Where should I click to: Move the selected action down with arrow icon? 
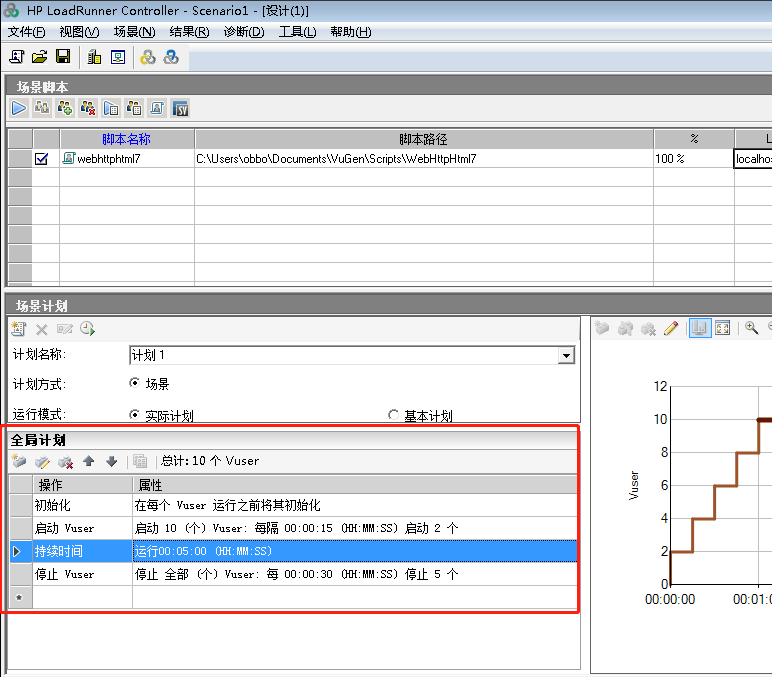click(x=112, y=461)
